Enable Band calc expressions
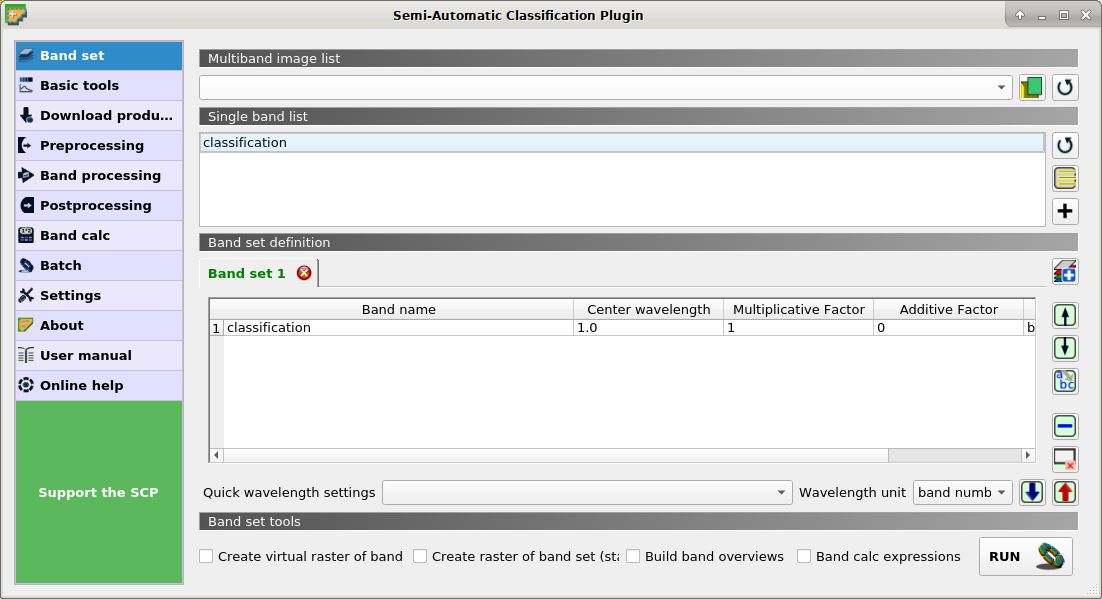The image size is (1102, 599). pyautogui.click(x=804, y=556)
